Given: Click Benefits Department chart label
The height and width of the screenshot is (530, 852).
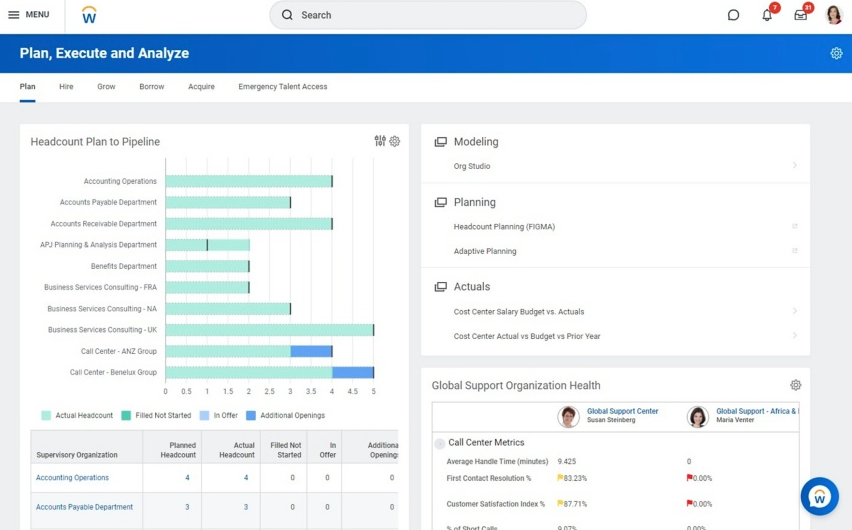Looking at the screenshot, I should tap(124, 266).
